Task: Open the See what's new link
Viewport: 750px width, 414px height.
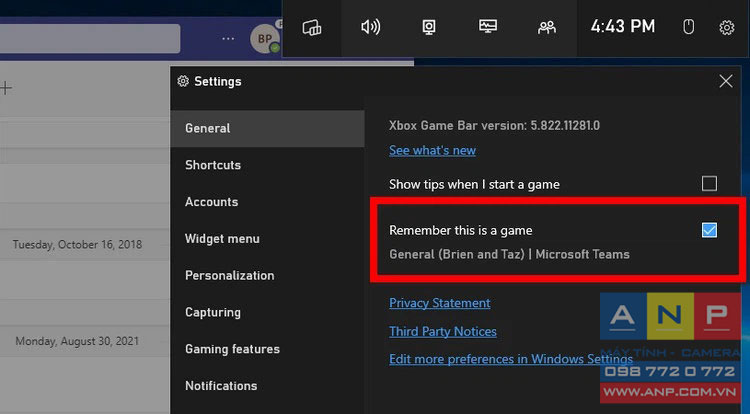Action: [432, 151]
